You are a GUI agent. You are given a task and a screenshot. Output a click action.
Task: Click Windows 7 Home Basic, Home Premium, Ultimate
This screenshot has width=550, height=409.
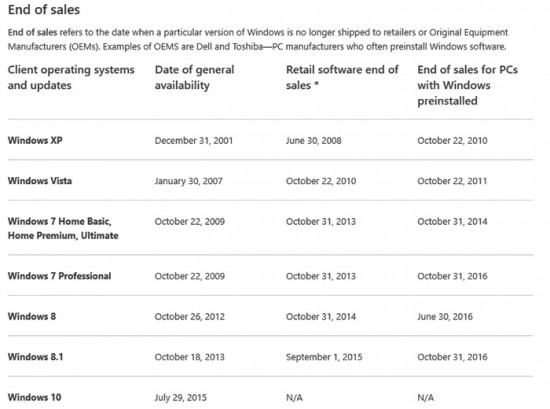(x=63, y=228)
